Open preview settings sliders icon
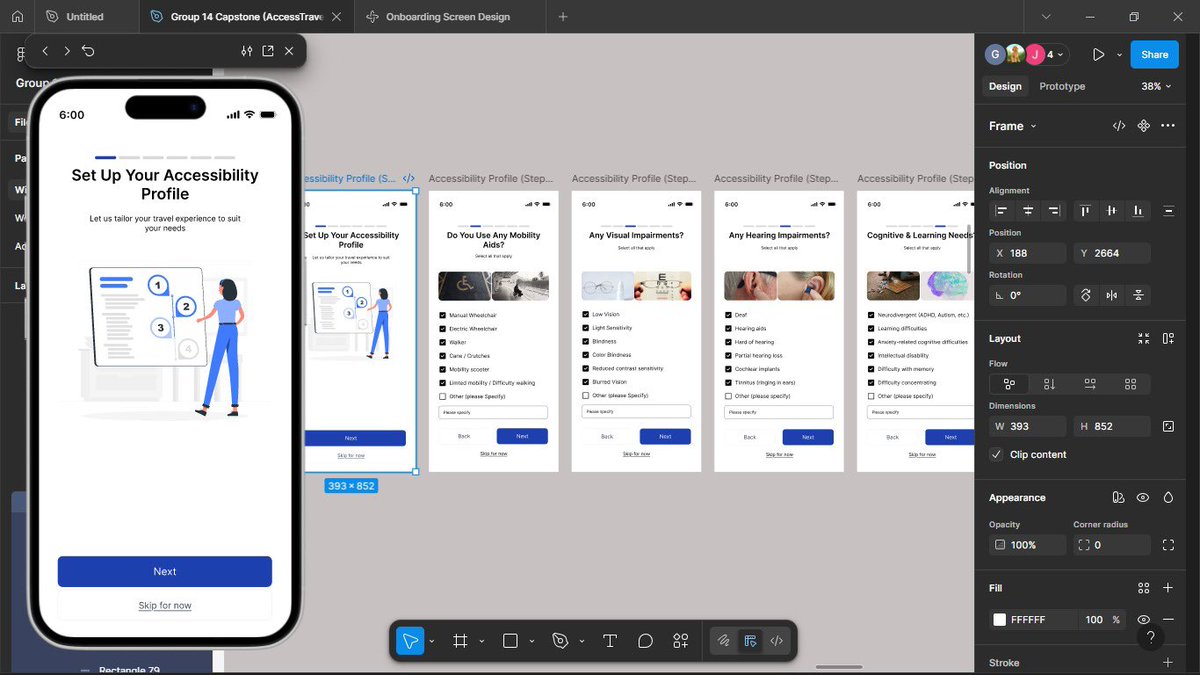Image resolution: width=1200 pixels, height=675 pixels. pyautogui.click(x=247, y=51)
